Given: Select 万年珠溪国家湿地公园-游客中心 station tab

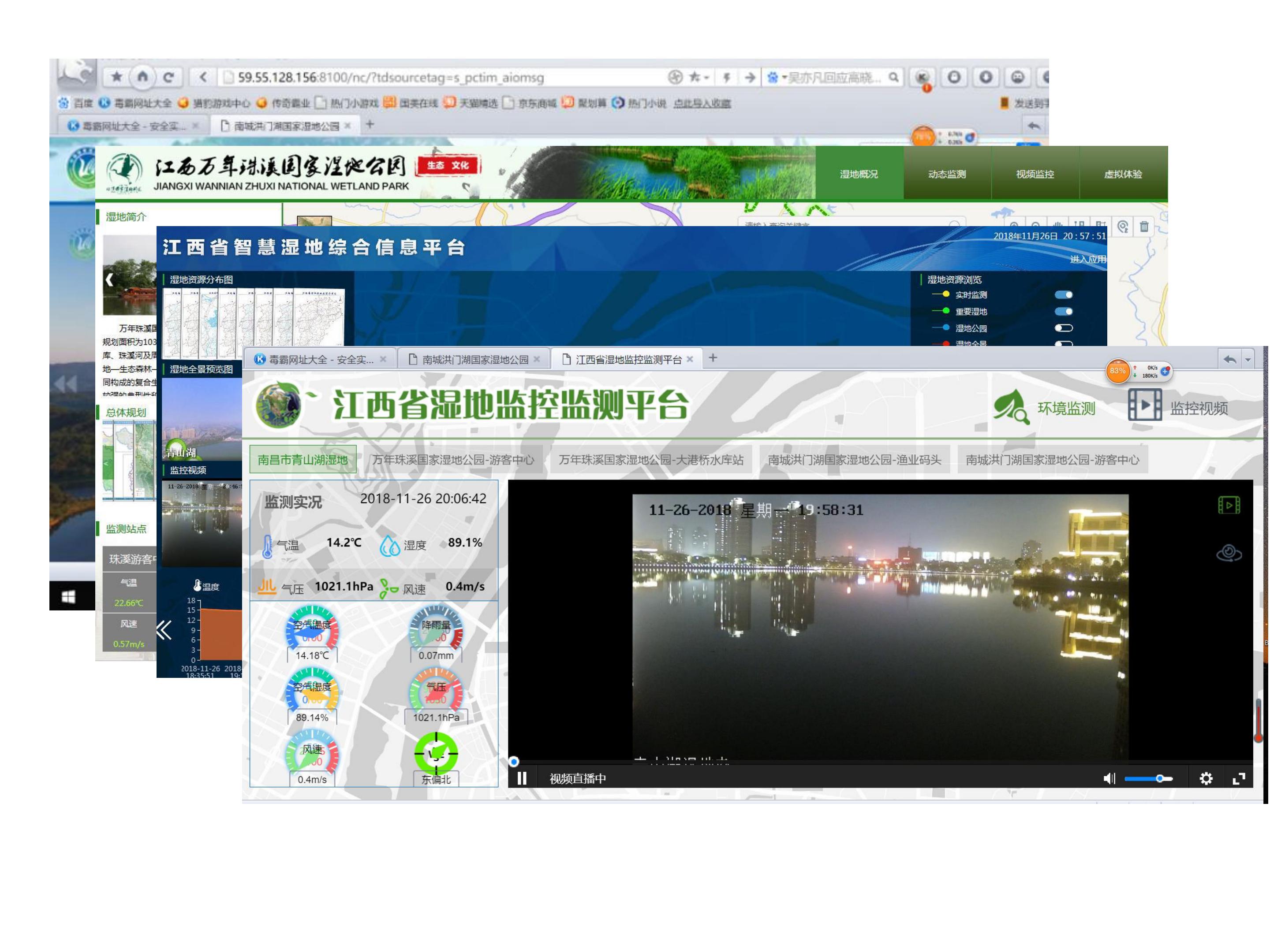Looking at the screenshot, I should (452, 459).
